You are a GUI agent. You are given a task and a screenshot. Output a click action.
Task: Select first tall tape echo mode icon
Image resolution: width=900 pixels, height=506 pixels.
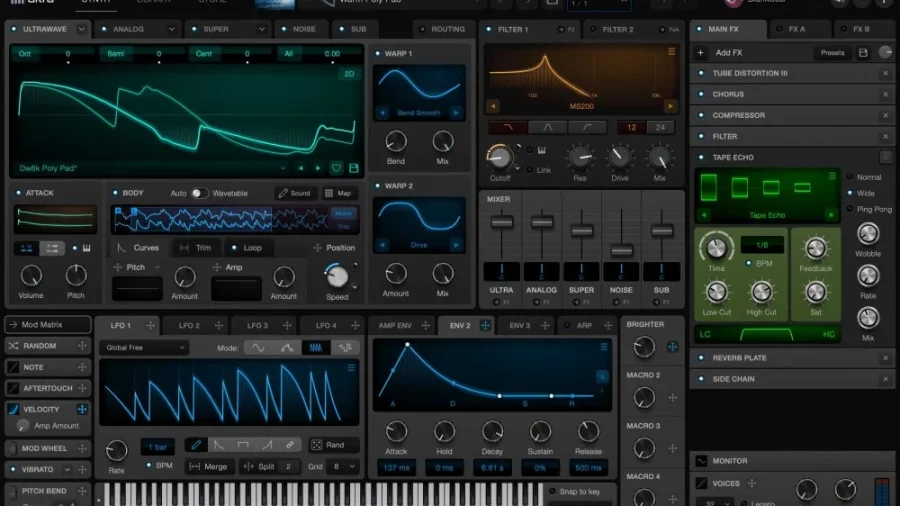click(x=708, y=187)
